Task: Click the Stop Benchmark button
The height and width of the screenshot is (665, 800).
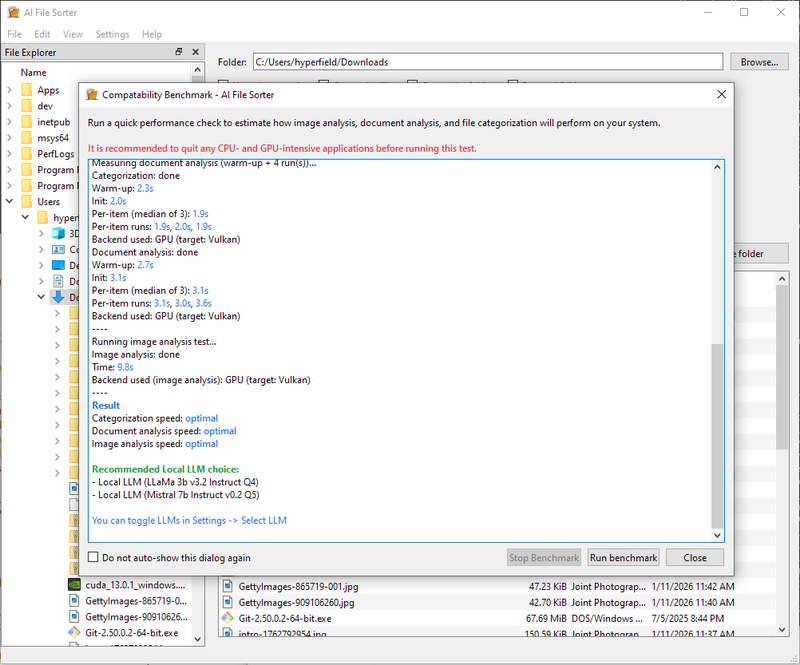Action: tap(544, 557)
